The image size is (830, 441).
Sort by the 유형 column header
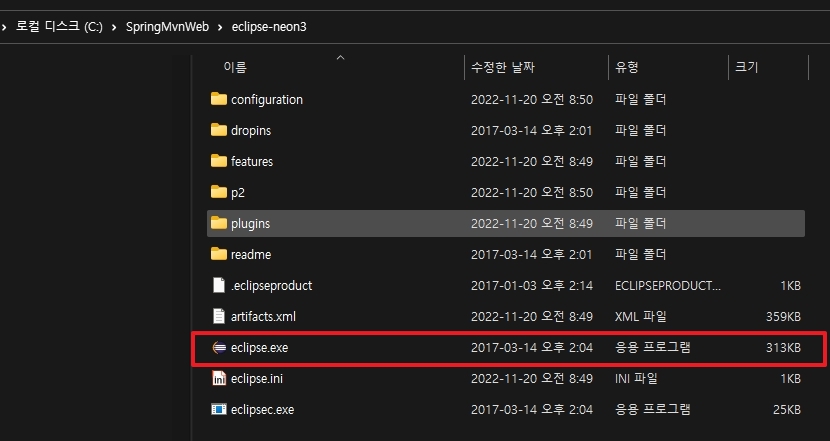coord(626,67)
